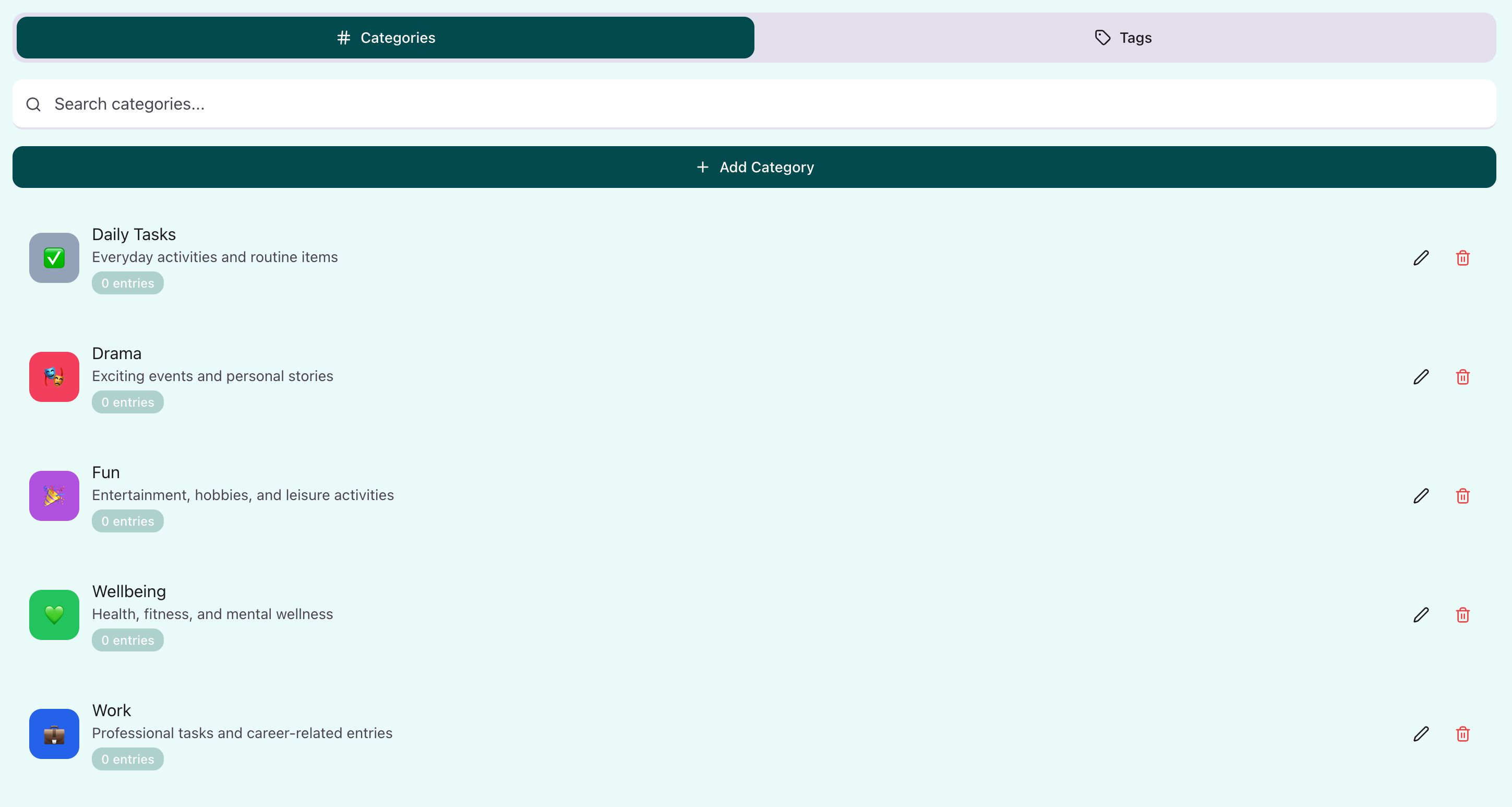Click the blue briefcase Work icon
Screen dimensions: 1512x807
(54, 733)
